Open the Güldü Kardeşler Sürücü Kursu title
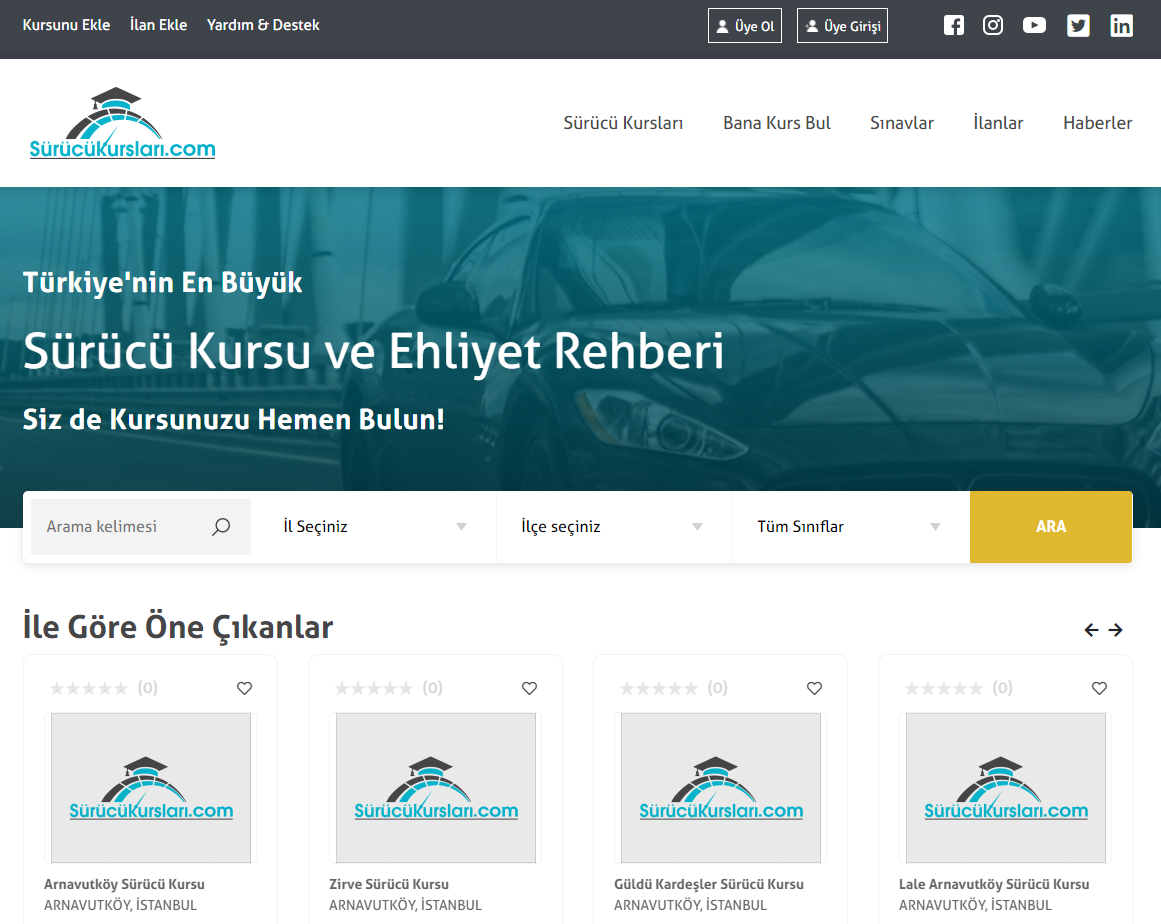The width and height of the screenshot is (1161, 924). (x=709, y=884)
